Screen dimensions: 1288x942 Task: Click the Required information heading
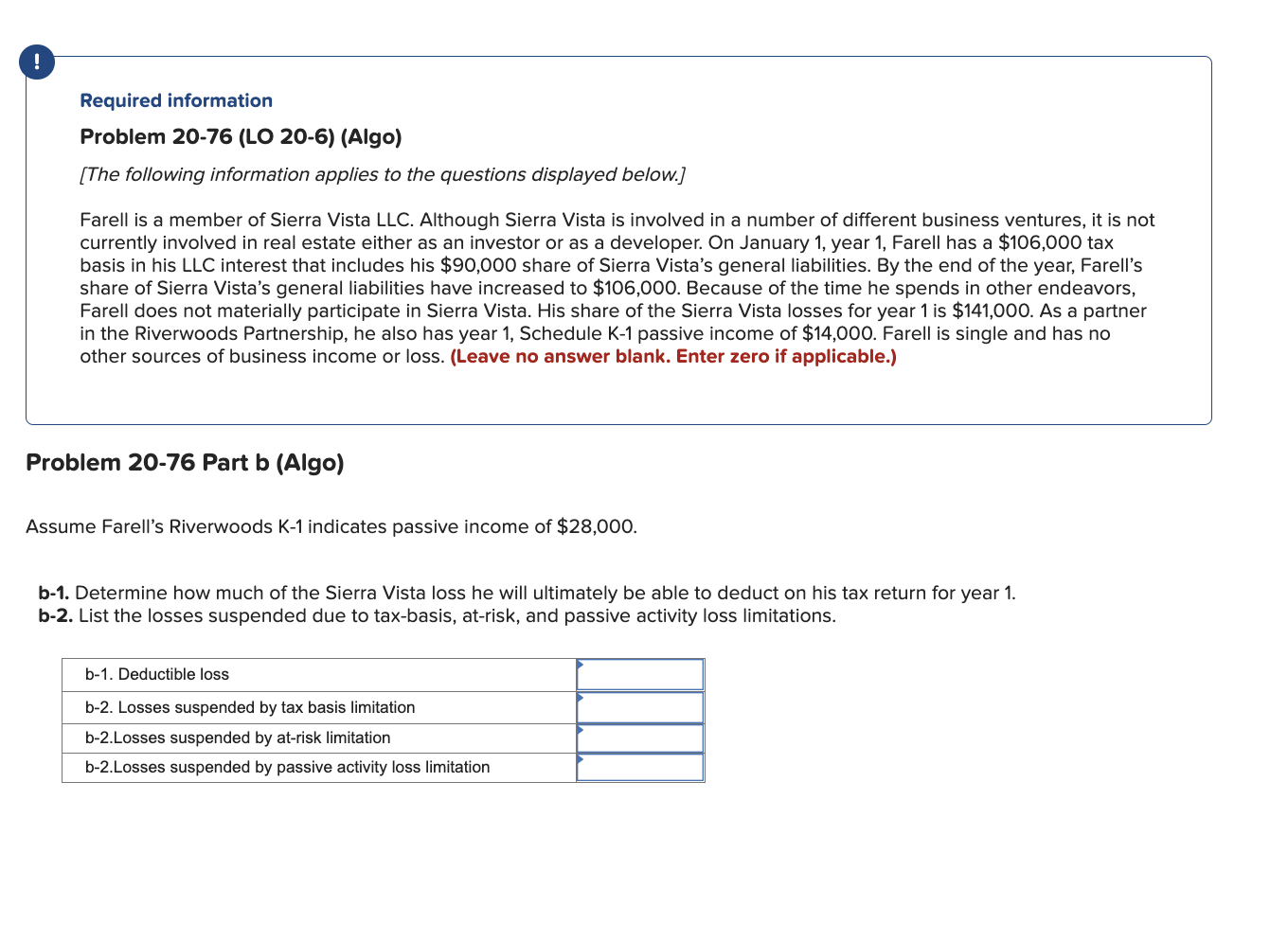tap(175, 100)
